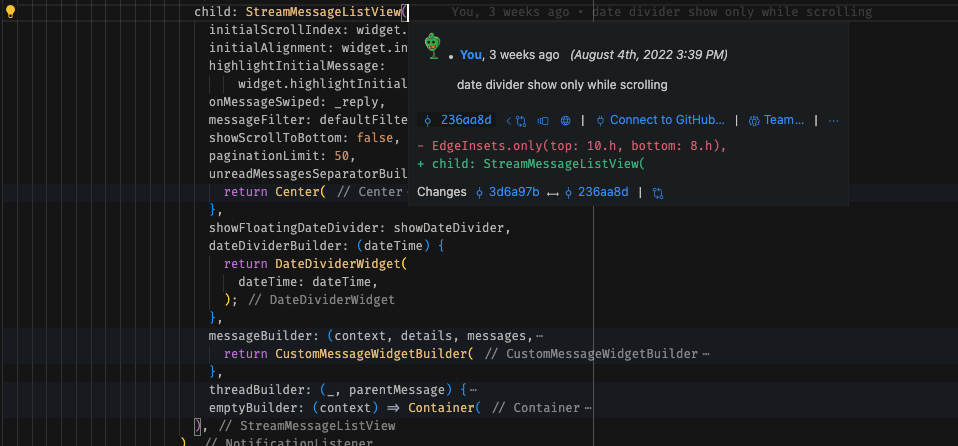
Task: Click 'date divider show only while scrolling' message in hover
Action: click(562, 85)
